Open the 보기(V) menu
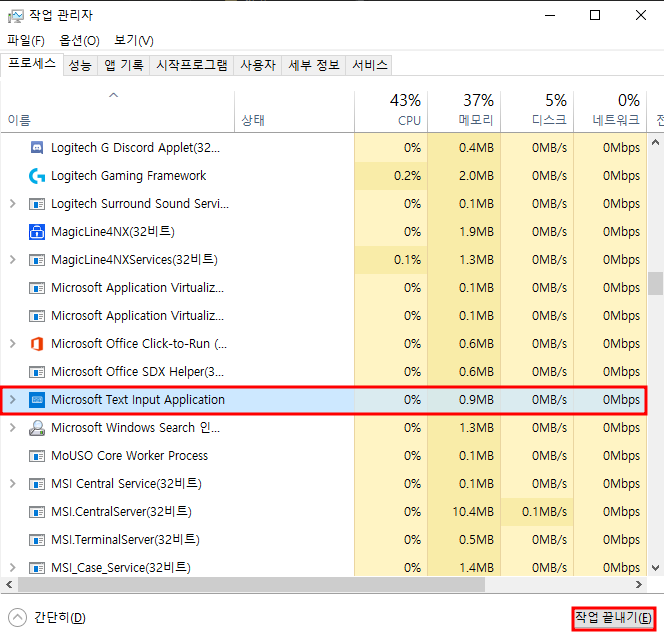664x642 pixels. pyautogui.click(x=134, y=41)
